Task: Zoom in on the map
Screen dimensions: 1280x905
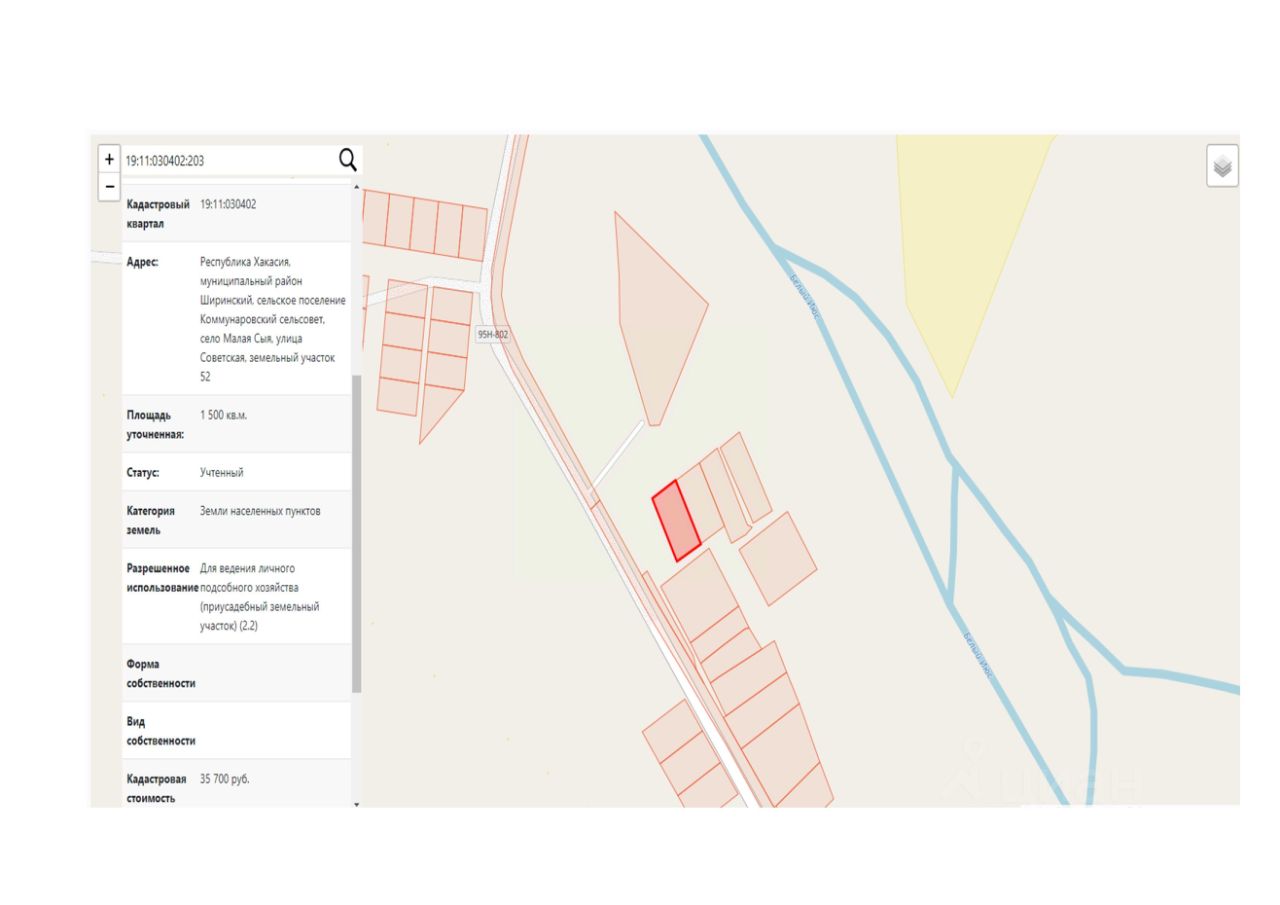Action: [x=110, y=160]
